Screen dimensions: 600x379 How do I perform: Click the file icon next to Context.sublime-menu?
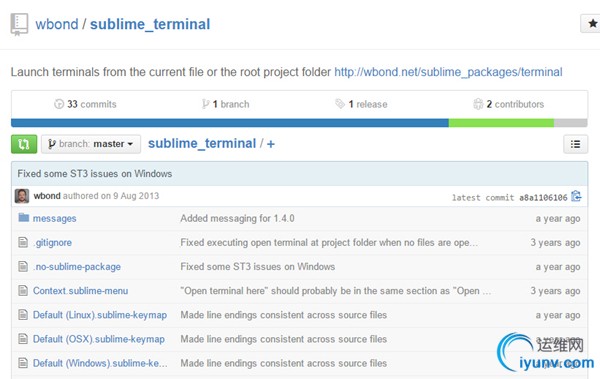23,291
